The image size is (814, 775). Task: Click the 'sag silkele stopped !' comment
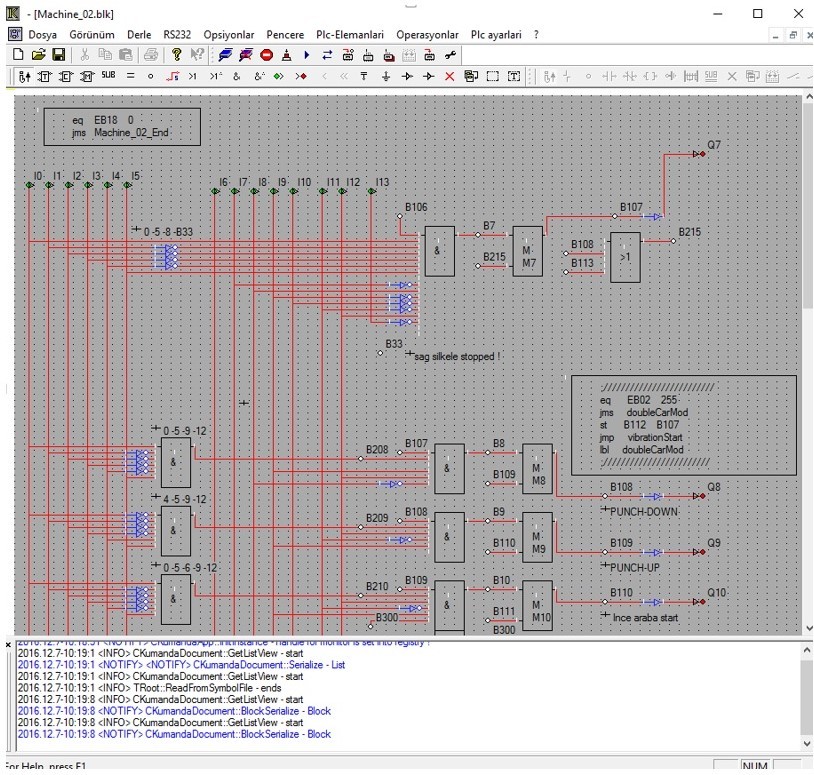pyautogui.click(x=457, y=357)
